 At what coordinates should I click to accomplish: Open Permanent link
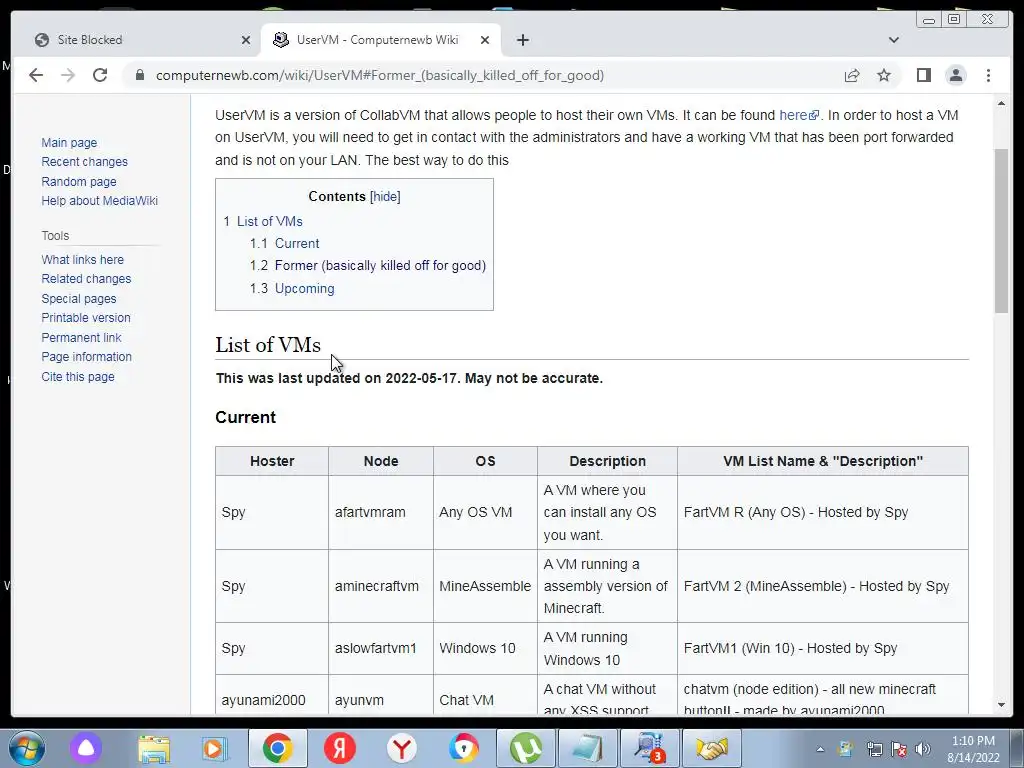[81, 337]
